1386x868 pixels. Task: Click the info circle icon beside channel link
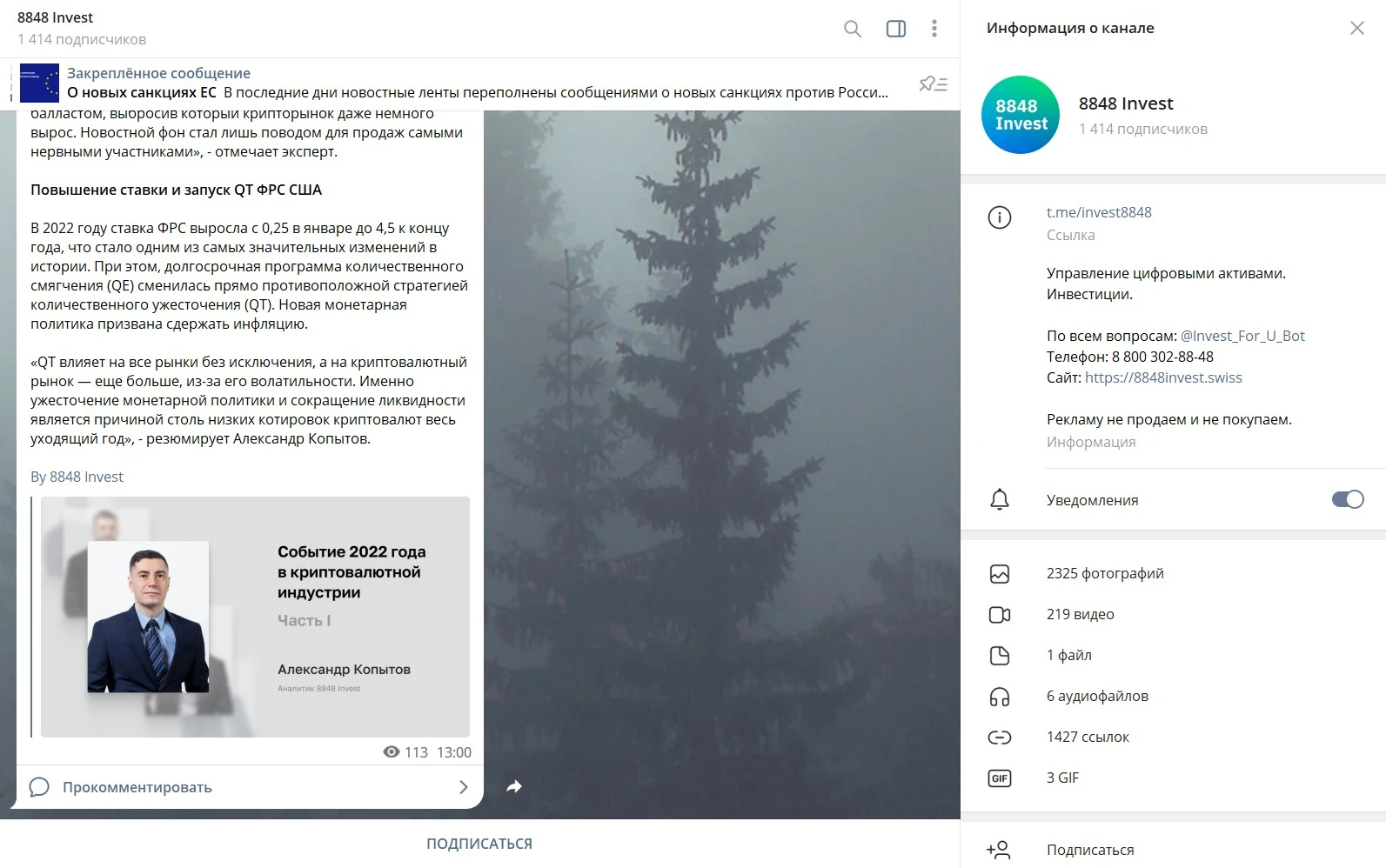(x=1000, y=217)
